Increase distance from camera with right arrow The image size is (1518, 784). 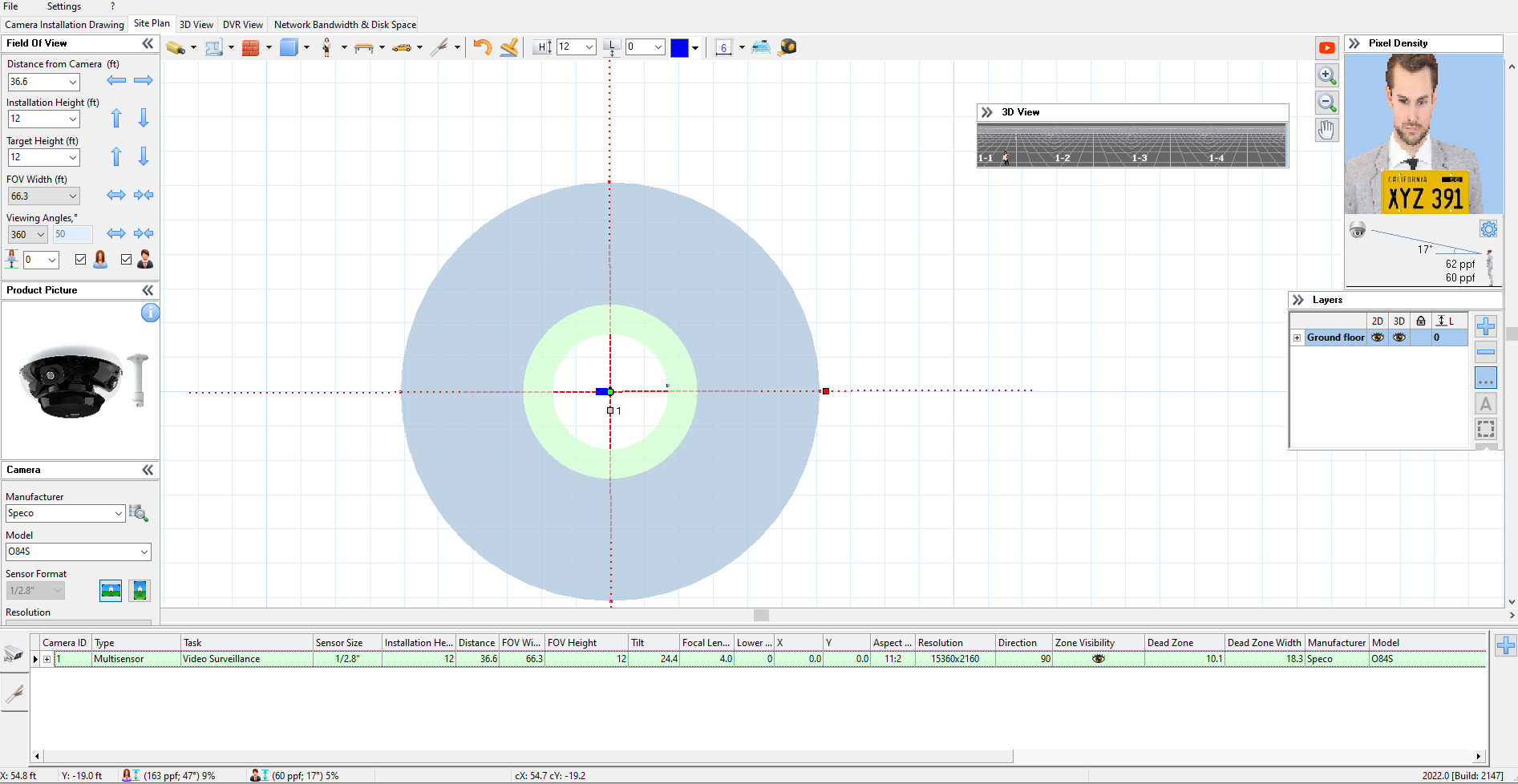(x=144, y=80)
